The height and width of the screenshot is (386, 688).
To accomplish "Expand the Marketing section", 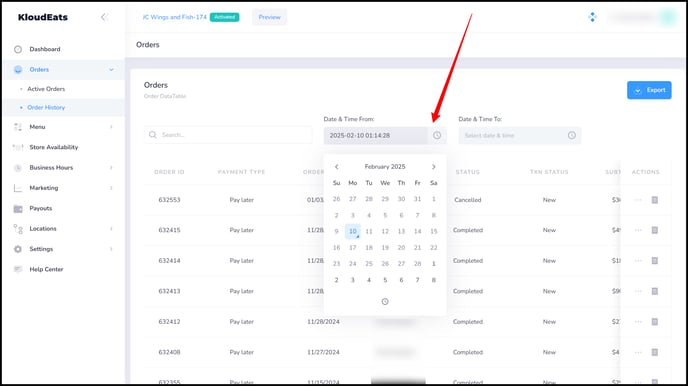I will (111, 188).
